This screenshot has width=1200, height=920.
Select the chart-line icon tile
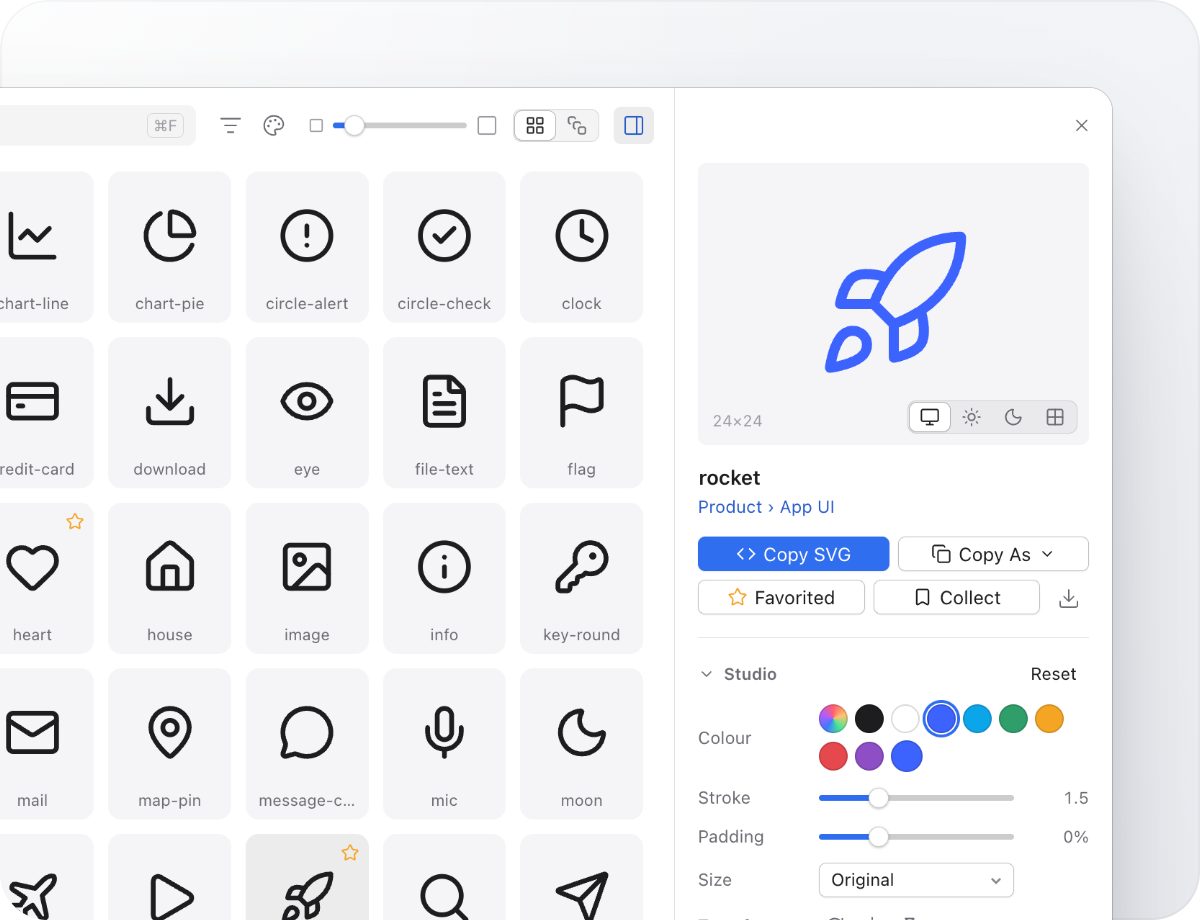coord(46,247)
